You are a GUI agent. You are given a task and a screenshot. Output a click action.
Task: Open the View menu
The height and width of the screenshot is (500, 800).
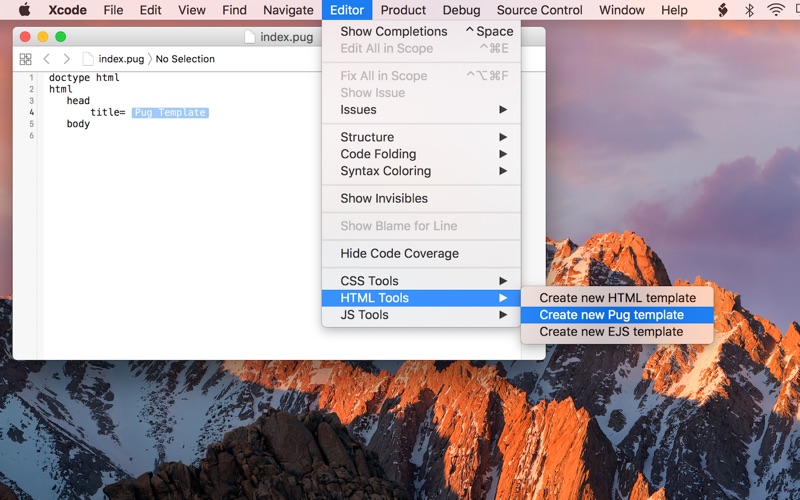[192, 10]
